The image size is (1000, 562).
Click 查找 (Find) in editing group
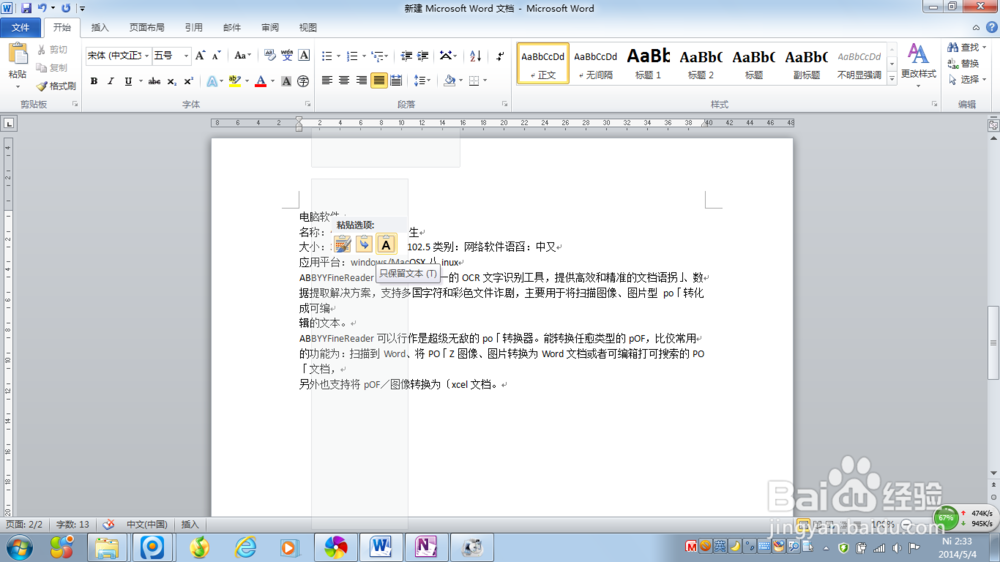[x=967, y=48]
